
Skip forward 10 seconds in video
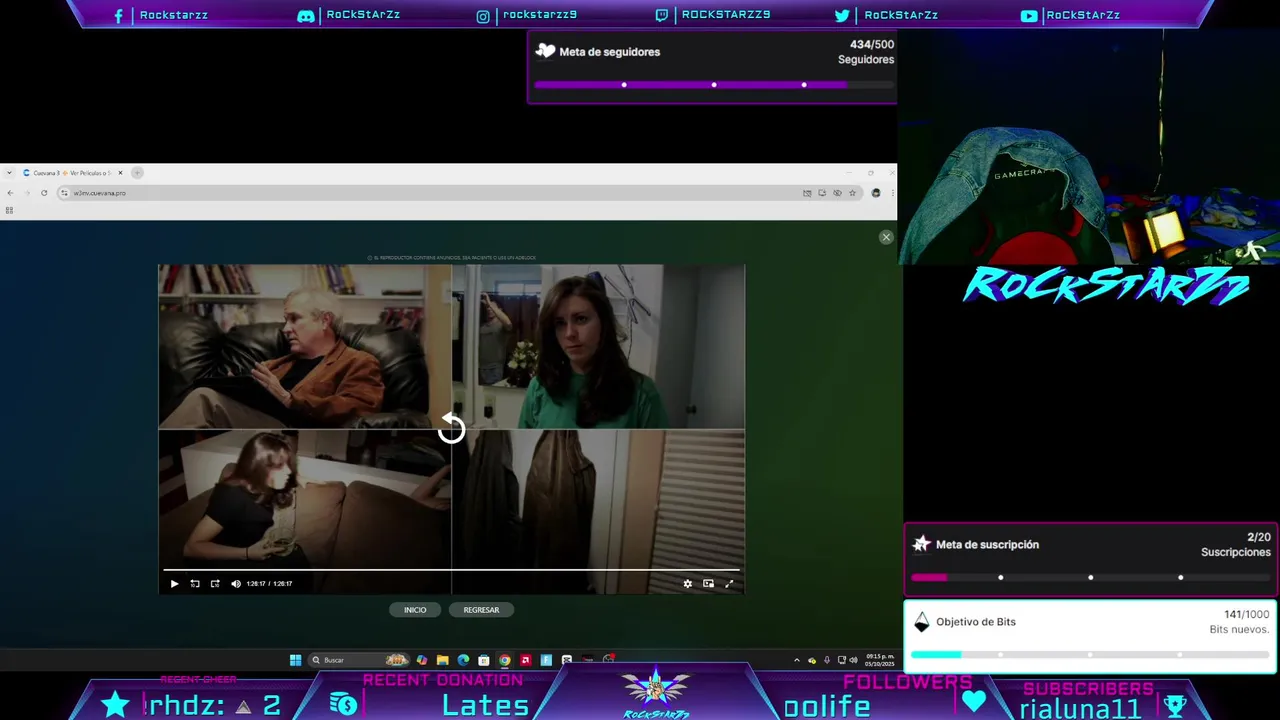pos(215,583)
